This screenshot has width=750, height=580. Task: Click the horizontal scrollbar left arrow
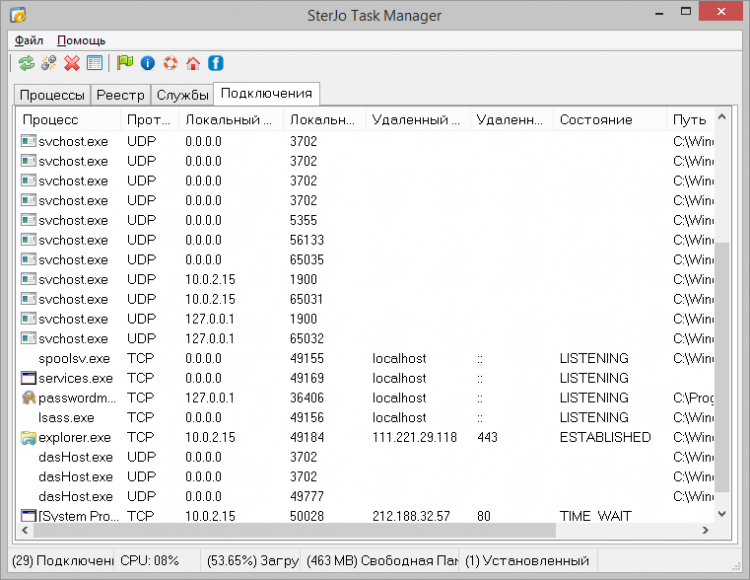click(25, 530)
